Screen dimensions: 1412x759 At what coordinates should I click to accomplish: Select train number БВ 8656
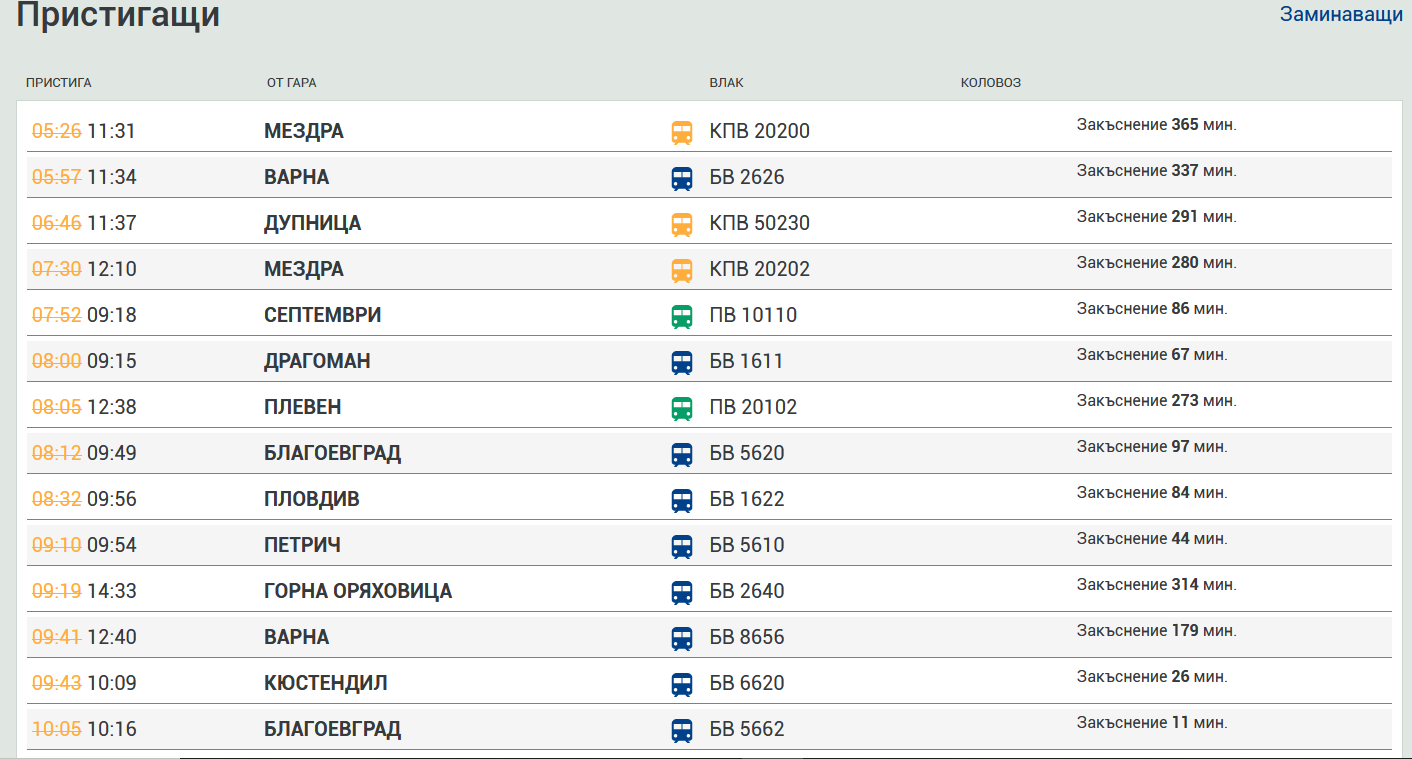[747, 637]
